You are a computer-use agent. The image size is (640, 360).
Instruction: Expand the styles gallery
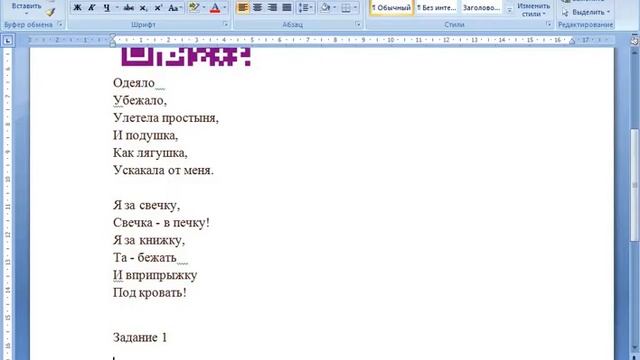[x=509, y=11]
